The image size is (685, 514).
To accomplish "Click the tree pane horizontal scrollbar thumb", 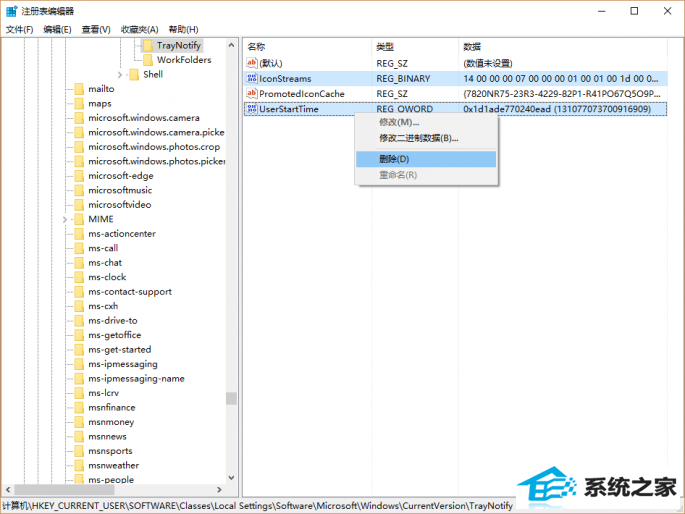I will pyautogui.click(x=64, y=490).
